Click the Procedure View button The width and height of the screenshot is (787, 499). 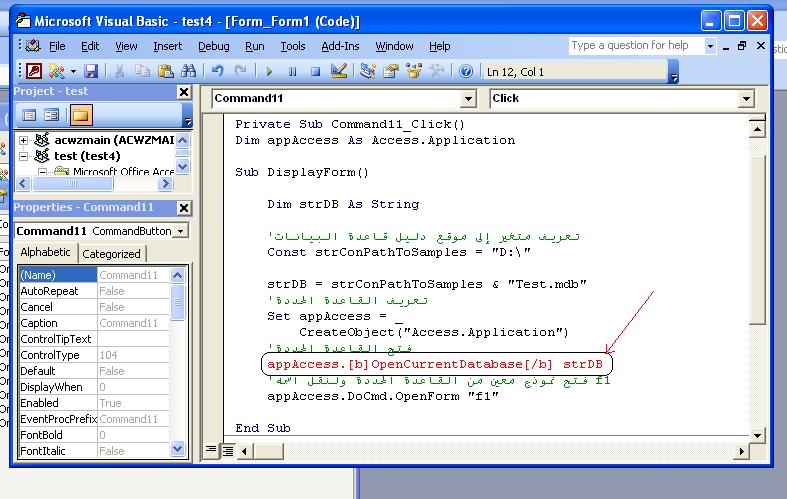[x=211, y=450]
